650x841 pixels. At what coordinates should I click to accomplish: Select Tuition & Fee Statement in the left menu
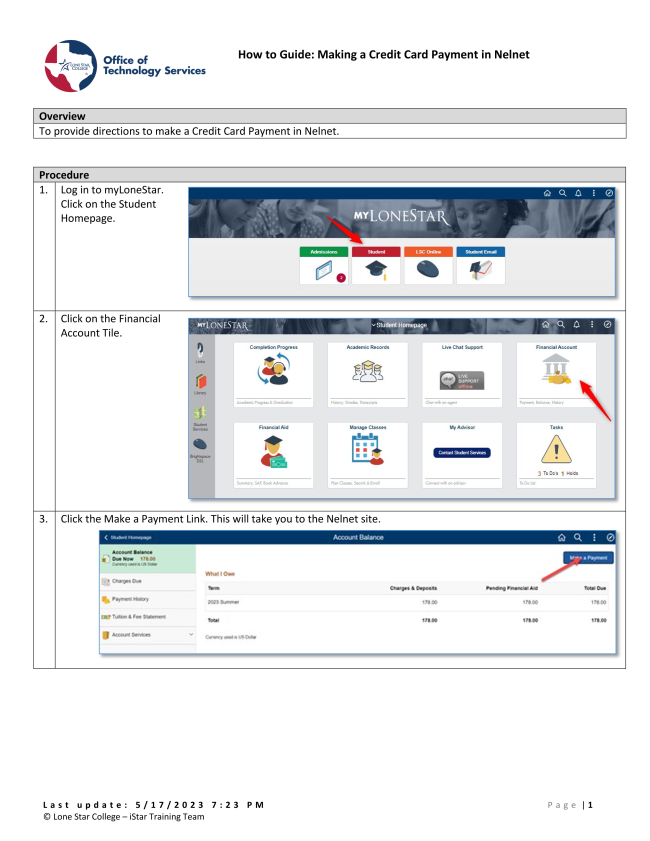[x=147, y=617]
